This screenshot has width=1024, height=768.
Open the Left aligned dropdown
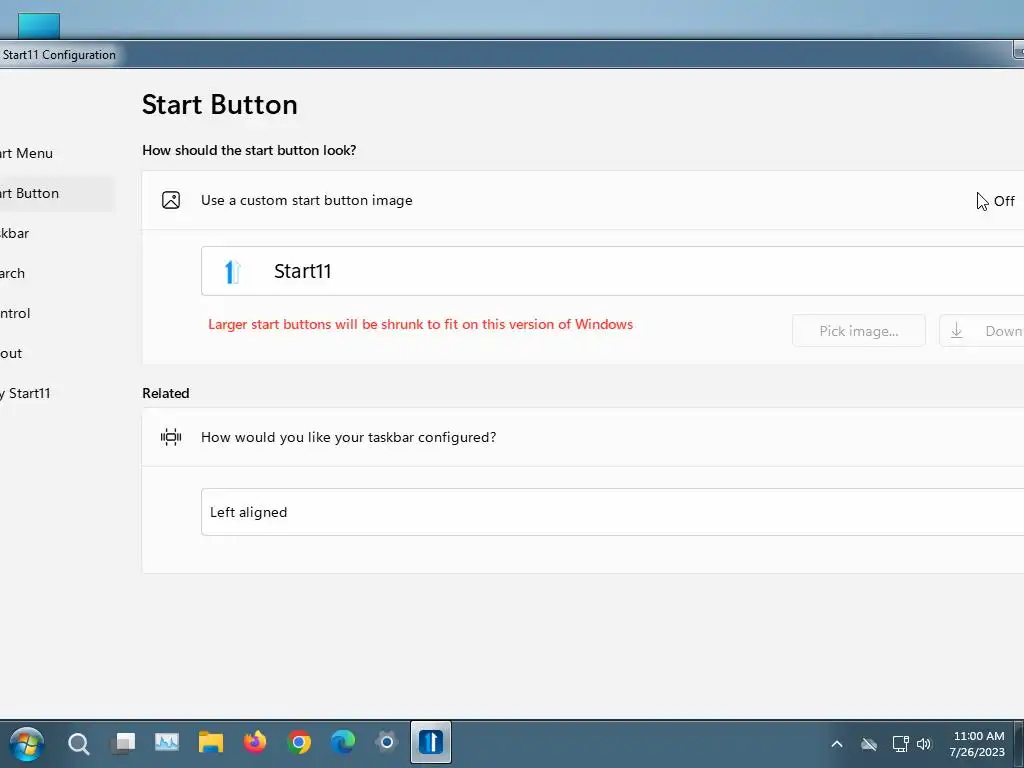613,512
